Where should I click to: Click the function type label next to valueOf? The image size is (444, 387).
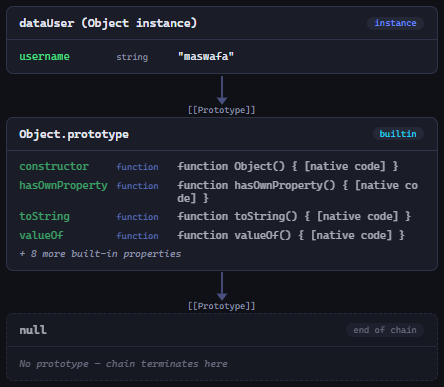(x=137, y=236)
